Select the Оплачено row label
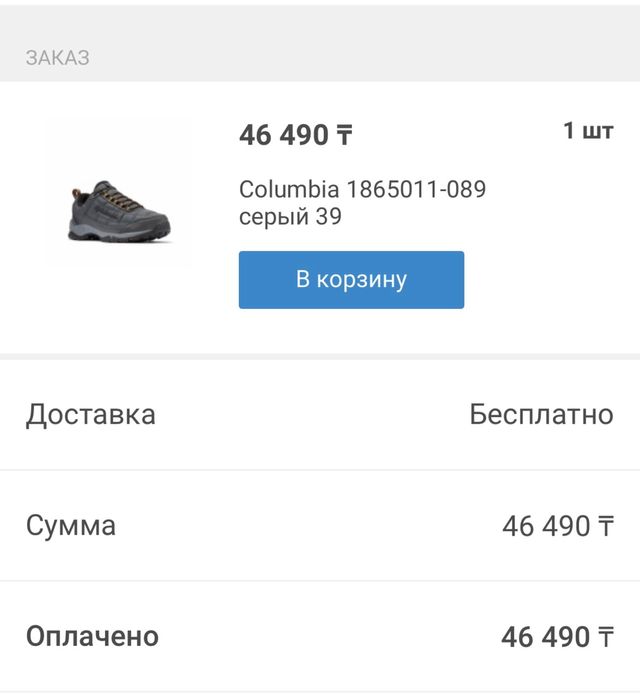The image size is (640, 700). point(92,636)
